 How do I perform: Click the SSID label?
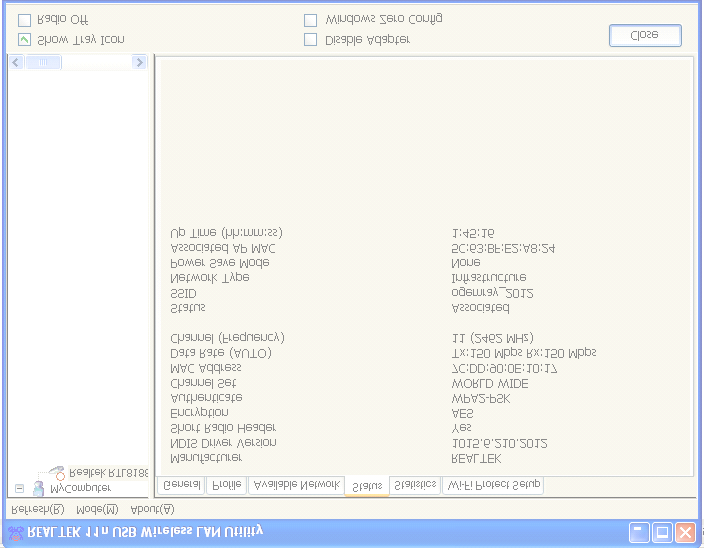coord(183,294)
